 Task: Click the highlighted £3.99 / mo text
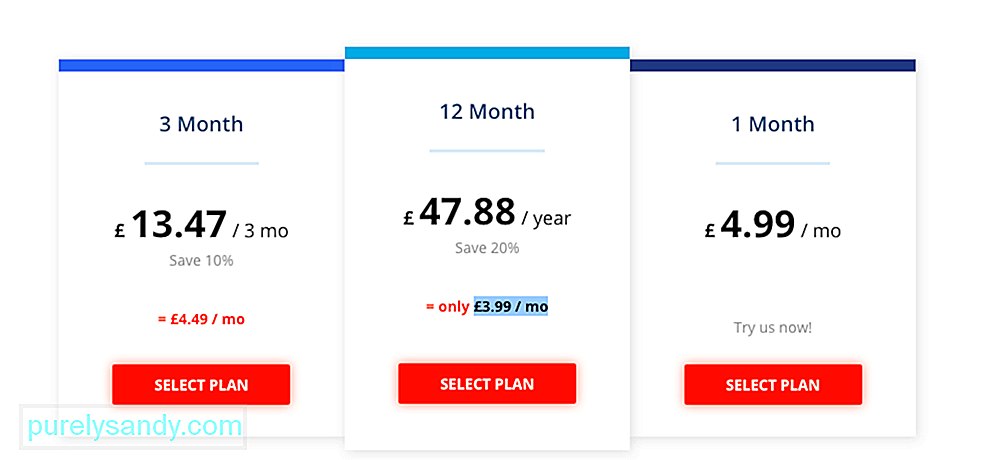(x=511, y=307)
